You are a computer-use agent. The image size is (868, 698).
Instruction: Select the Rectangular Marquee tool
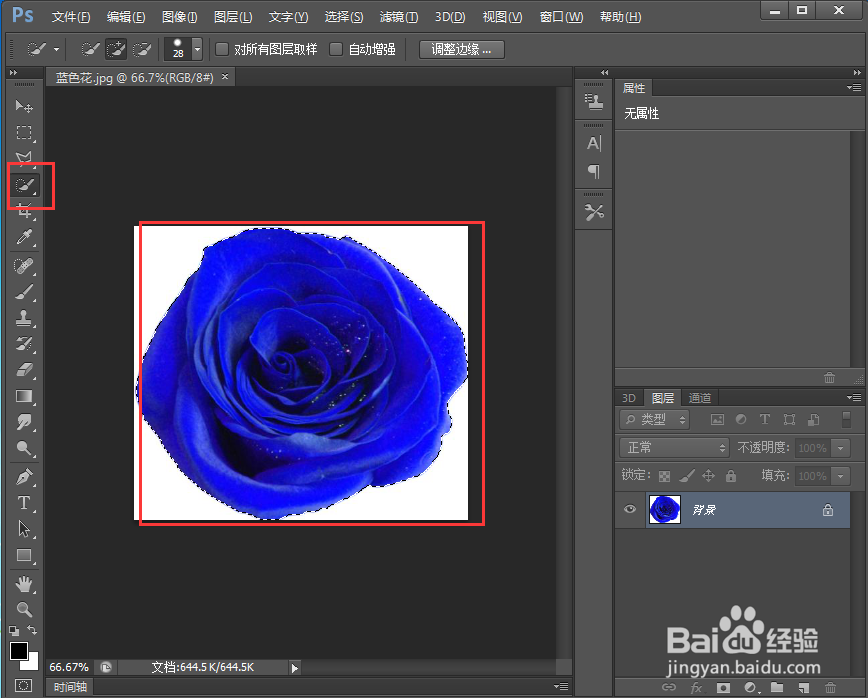click(24, 133)
